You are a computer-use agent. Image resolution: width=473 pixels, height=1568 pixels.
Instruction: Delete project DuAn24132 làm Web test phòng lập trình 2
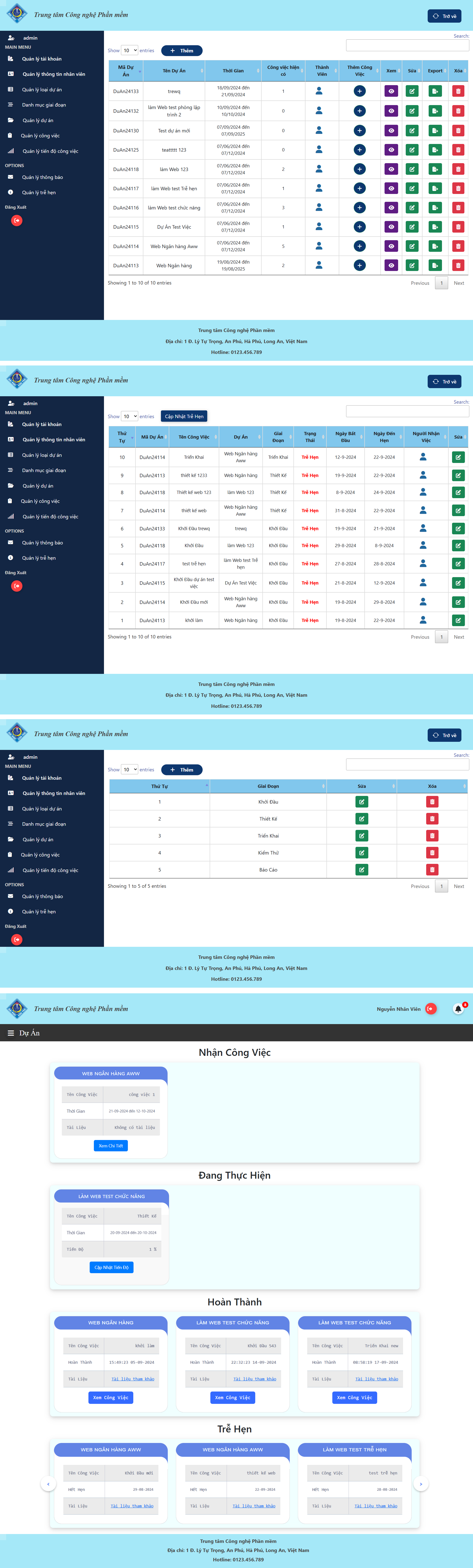[458, 111]
